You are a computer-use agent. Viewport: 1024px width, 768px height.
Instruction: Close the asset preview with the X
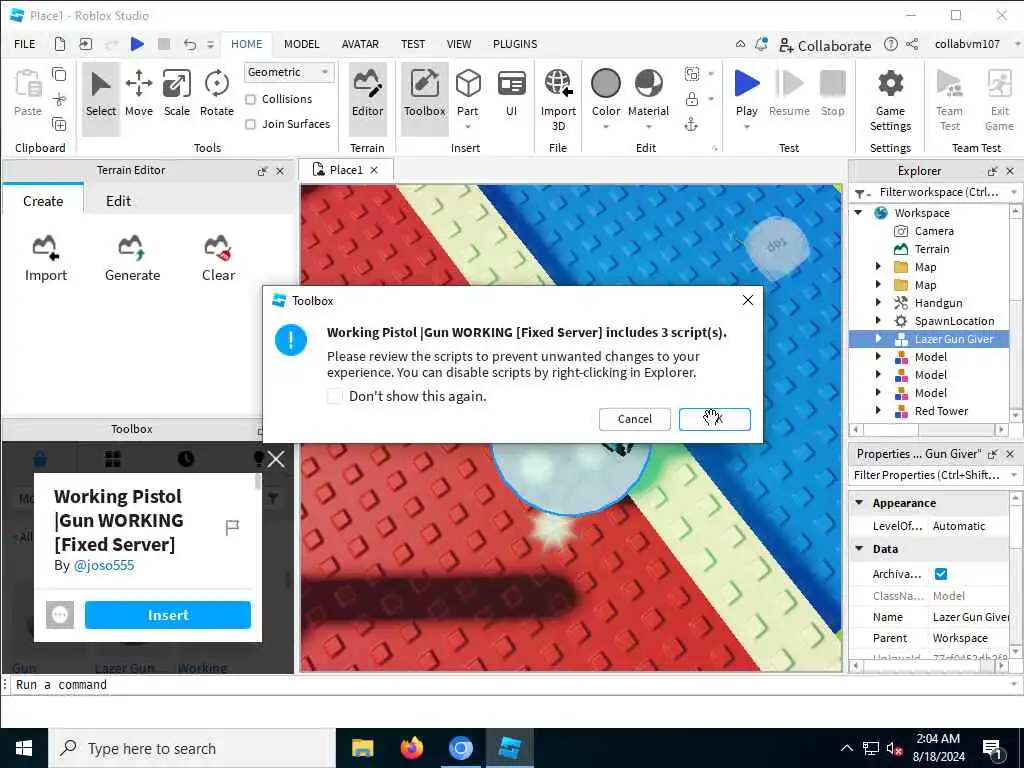click(276, 459)
